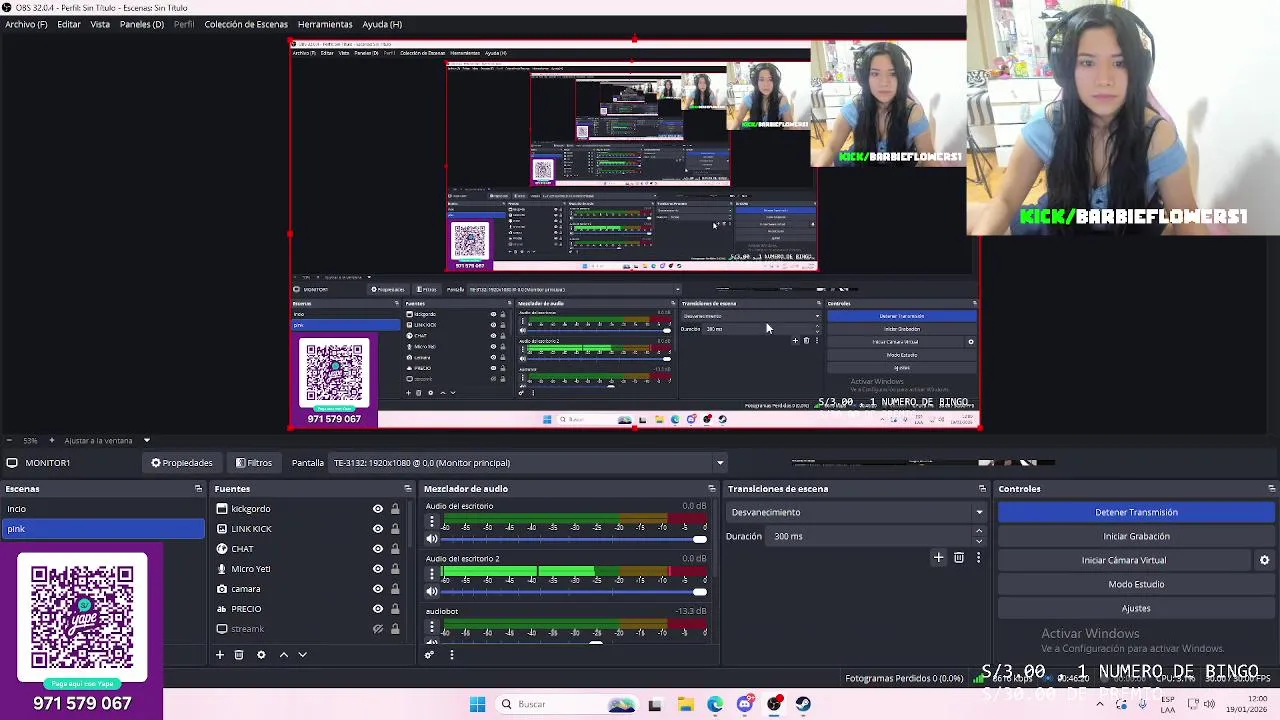Hide the CHAT source
This screenshot has height=720, width=1280.
click(x=378, y=549)
